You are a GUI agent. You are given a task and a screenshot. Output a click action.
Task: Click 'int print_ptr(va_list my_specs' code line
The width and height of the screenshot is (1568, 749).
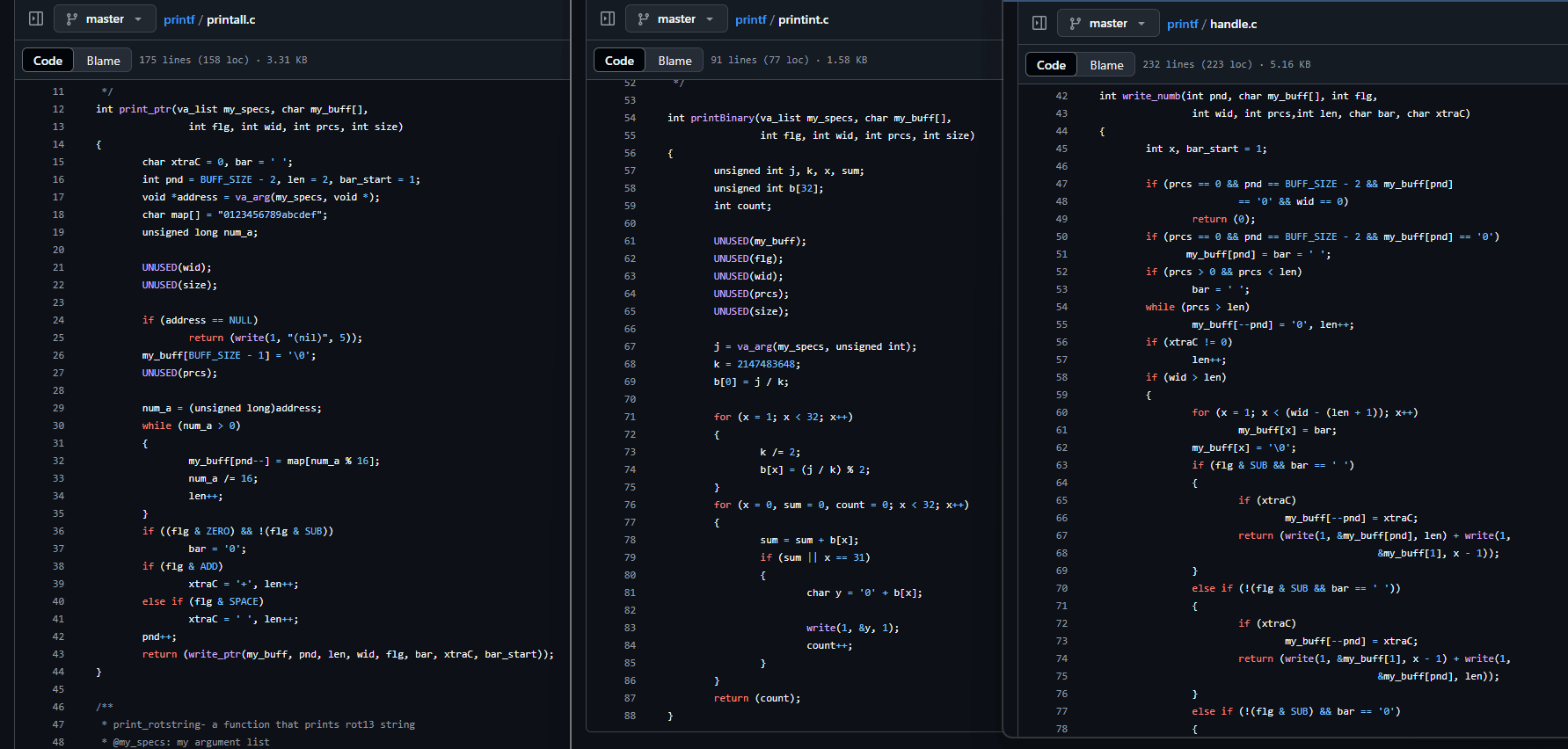(232, 109)
